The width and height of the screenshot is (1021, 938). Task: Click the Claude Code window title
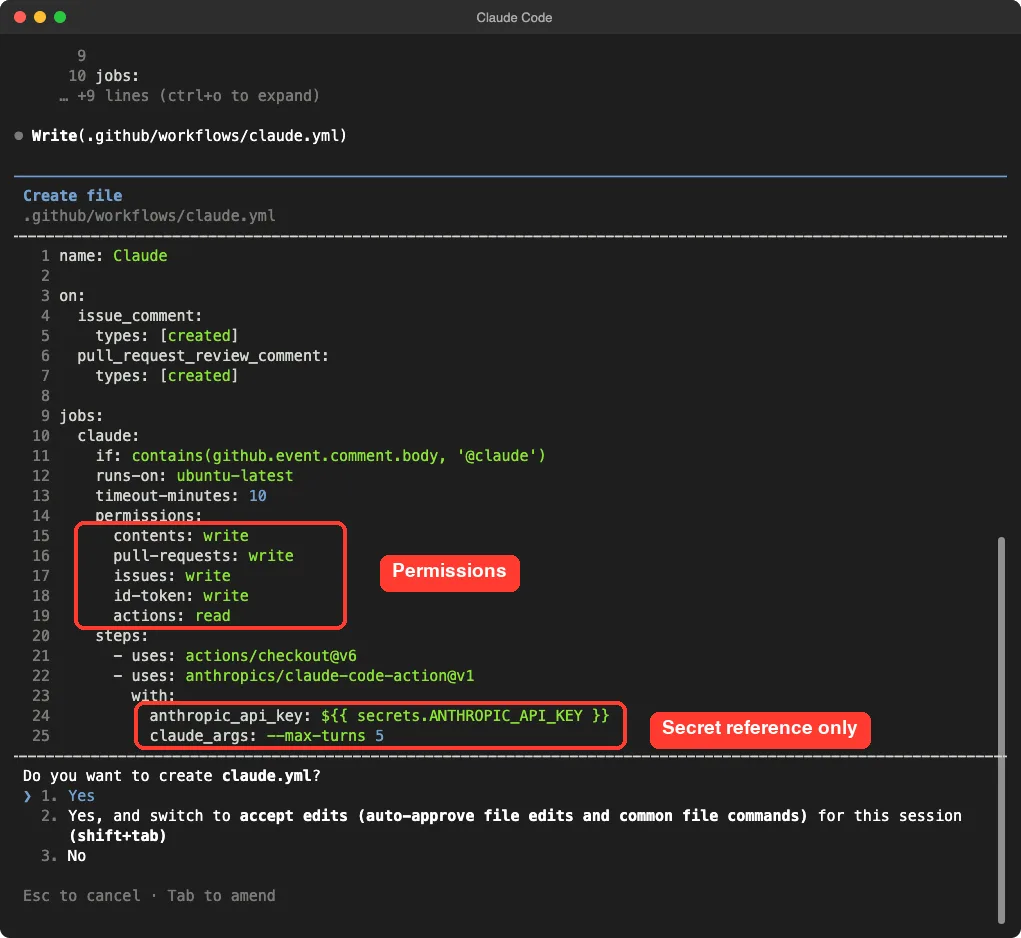[x=514, y=18]
